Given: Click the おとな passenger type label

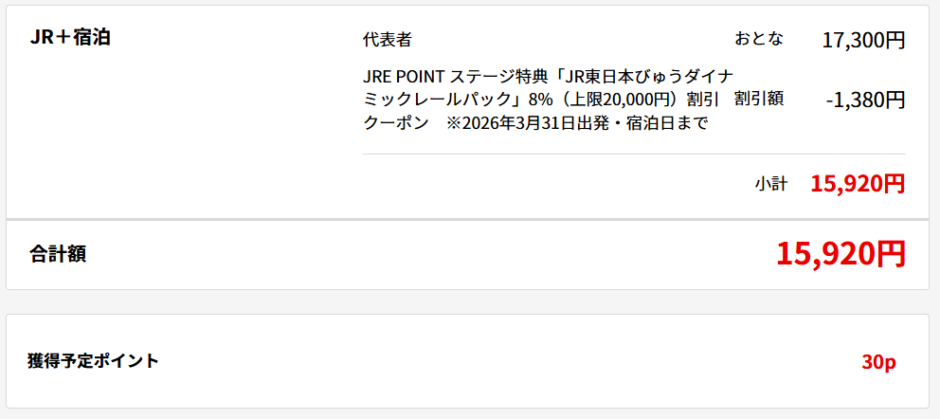Looking at the screenshot, I should [x=759, y=39].
